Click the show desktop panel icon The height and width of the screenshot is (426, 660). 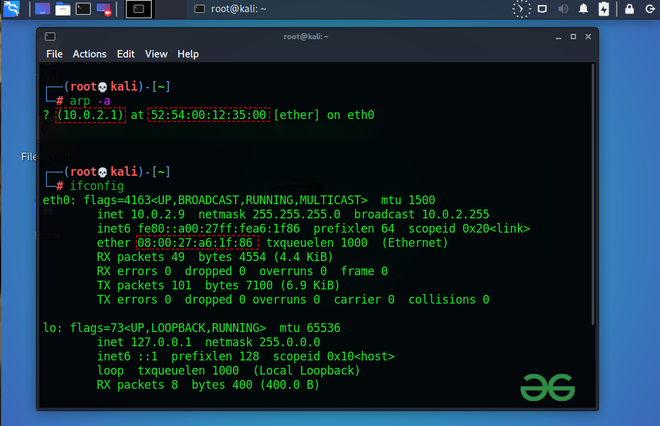pos(42,9)
